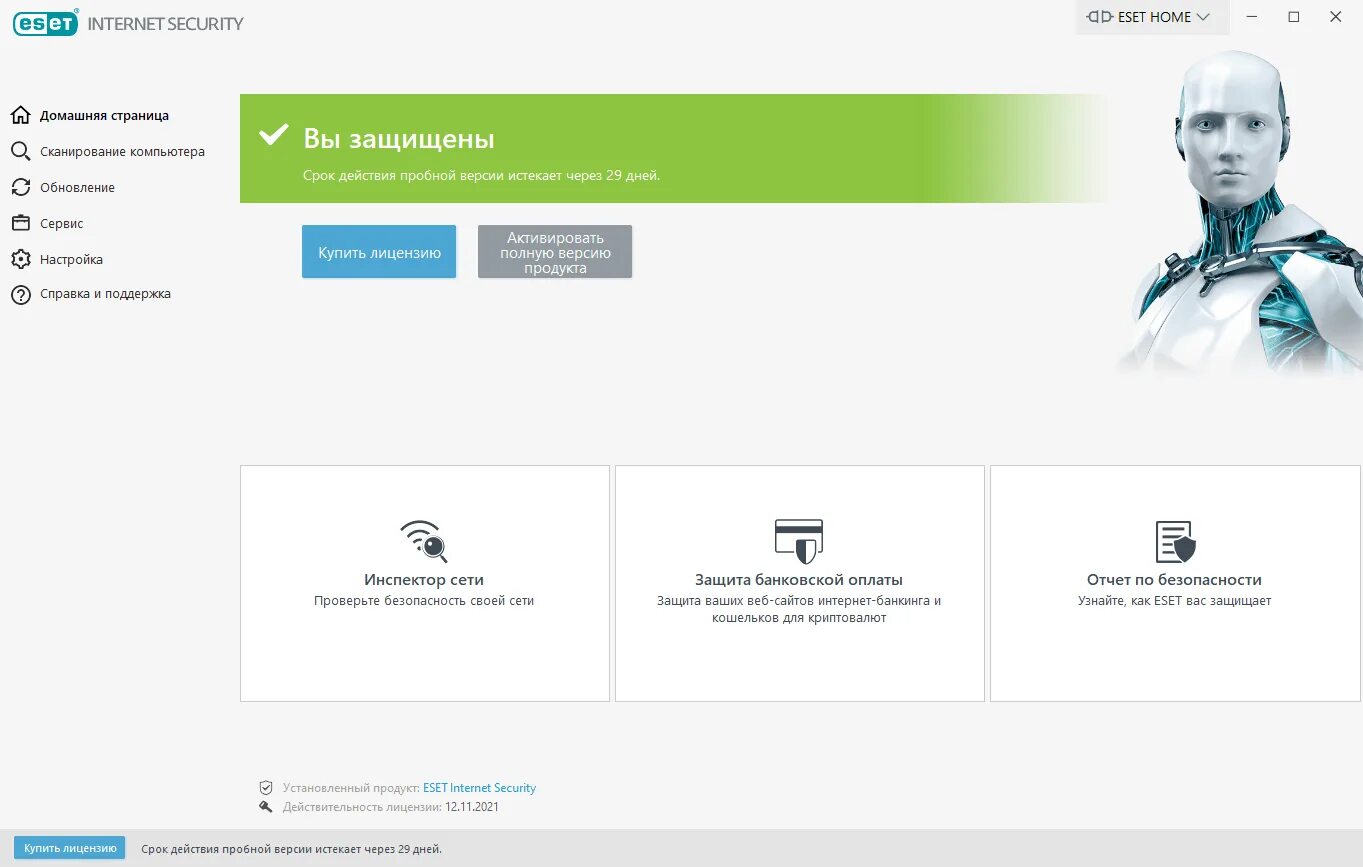
Task: Click the Tools briefcase icon
Action: point(20,223)
